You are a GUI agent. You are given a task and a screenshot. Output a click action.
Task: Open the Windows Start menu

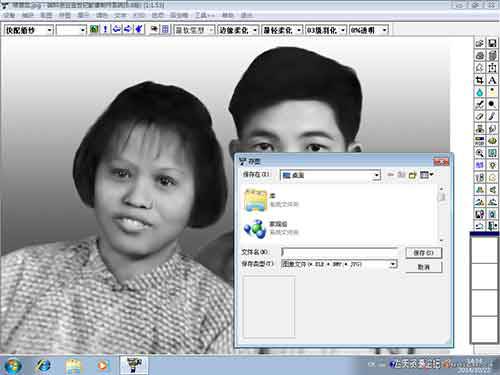pyautogui.click(x=13, y=366)
